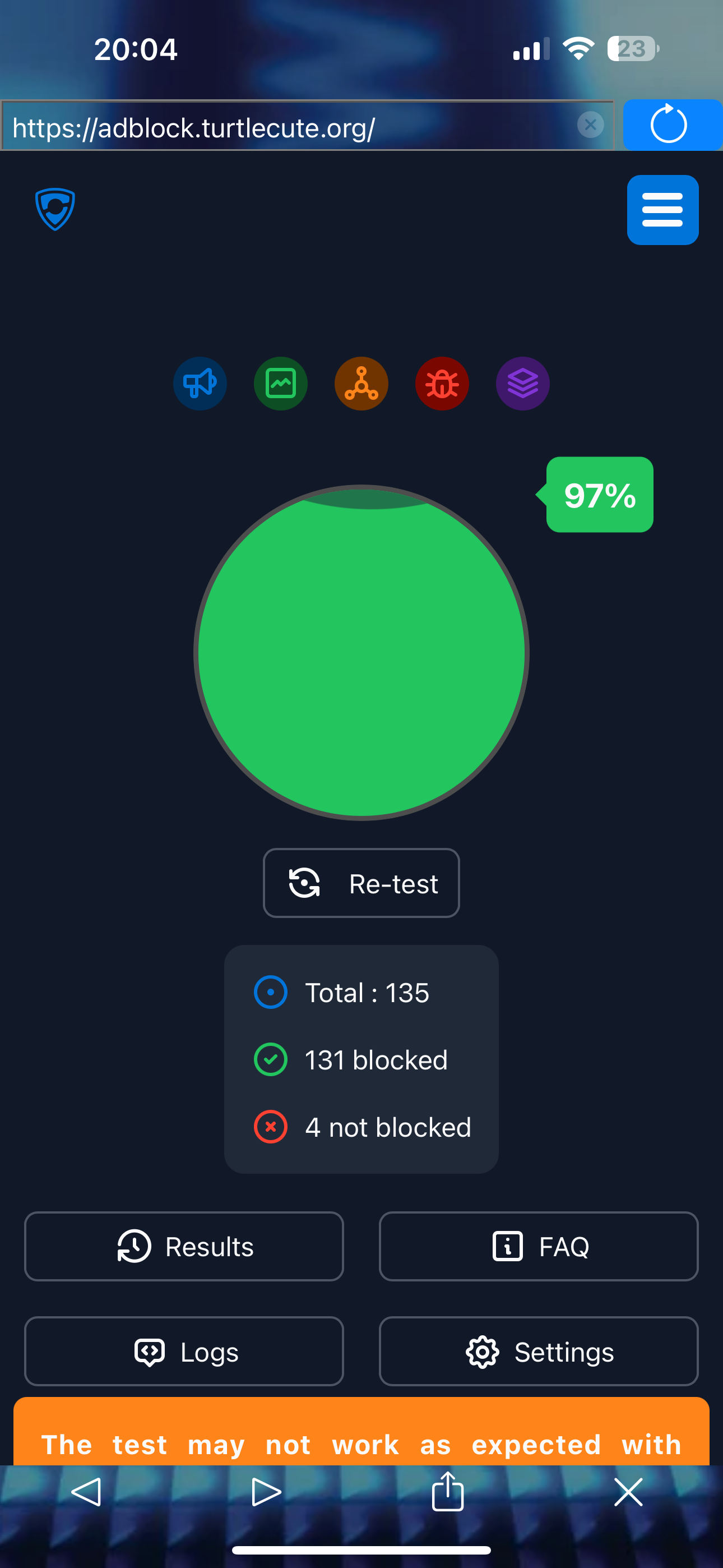
Task: Open the Results history page
Action: point(184,1246)
